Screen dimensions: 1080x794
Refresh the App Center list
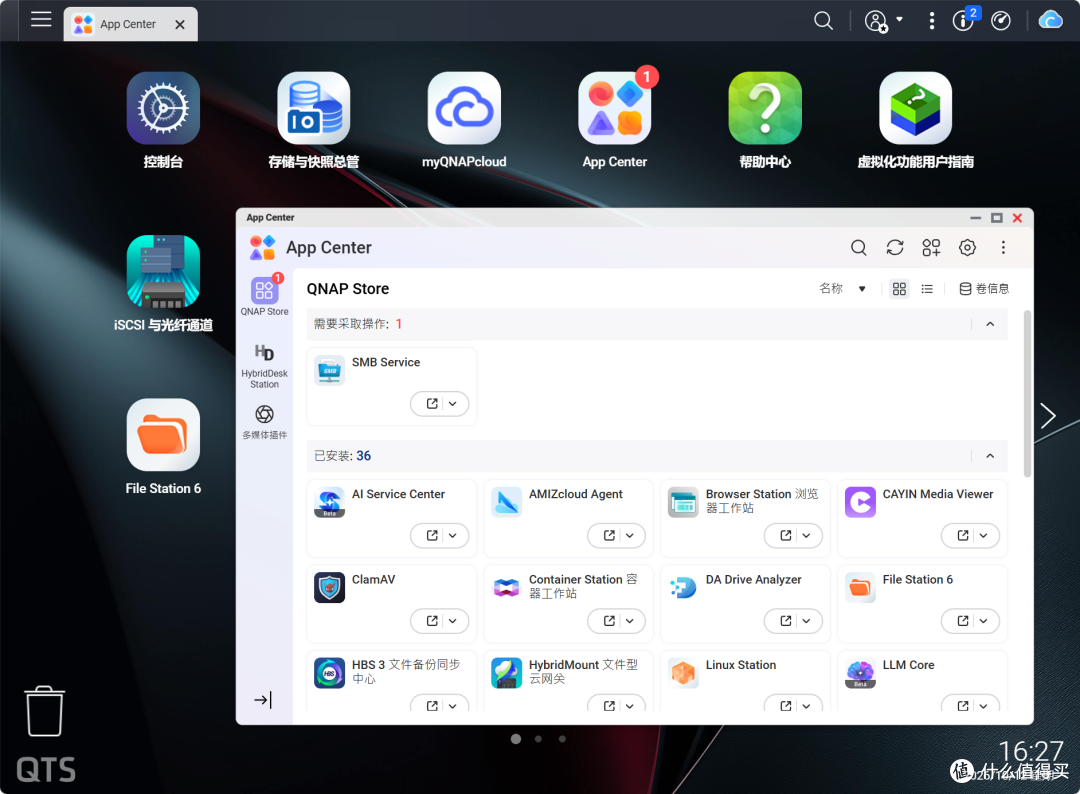tap(895, 247)
